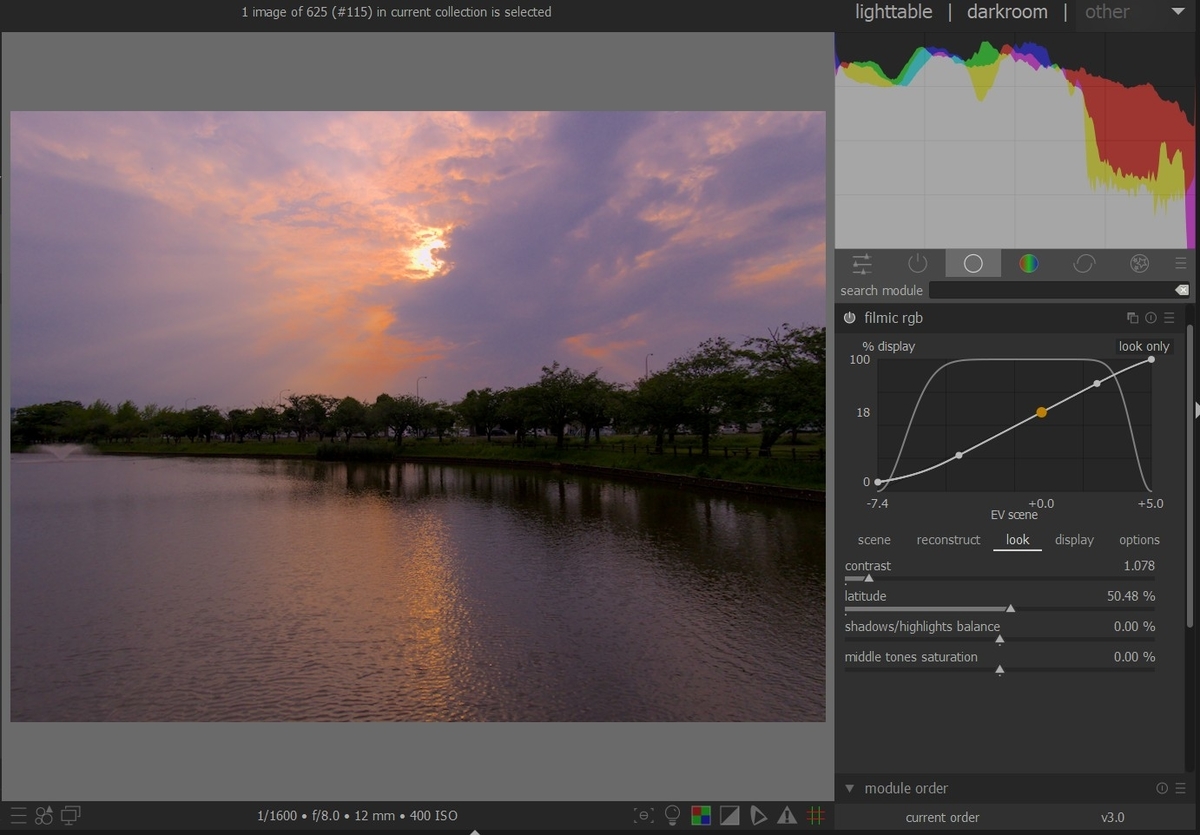The width and height of the screenshot is (1200, 835).
Task: Open second window display icon
Action: pos(70,816)
